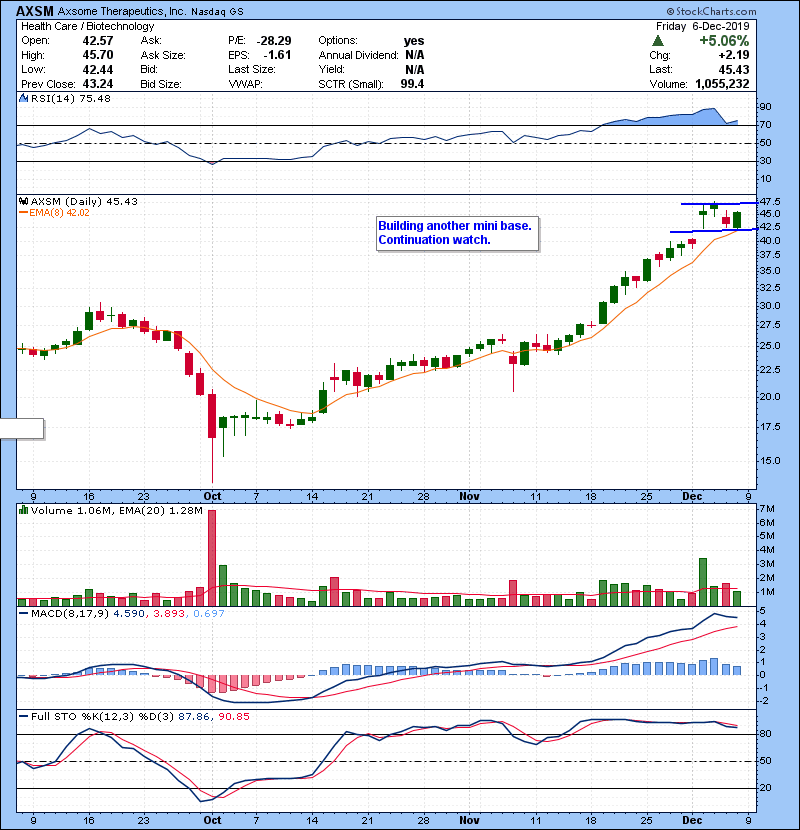Click the Oct label on price chart axis

point(212,497)
